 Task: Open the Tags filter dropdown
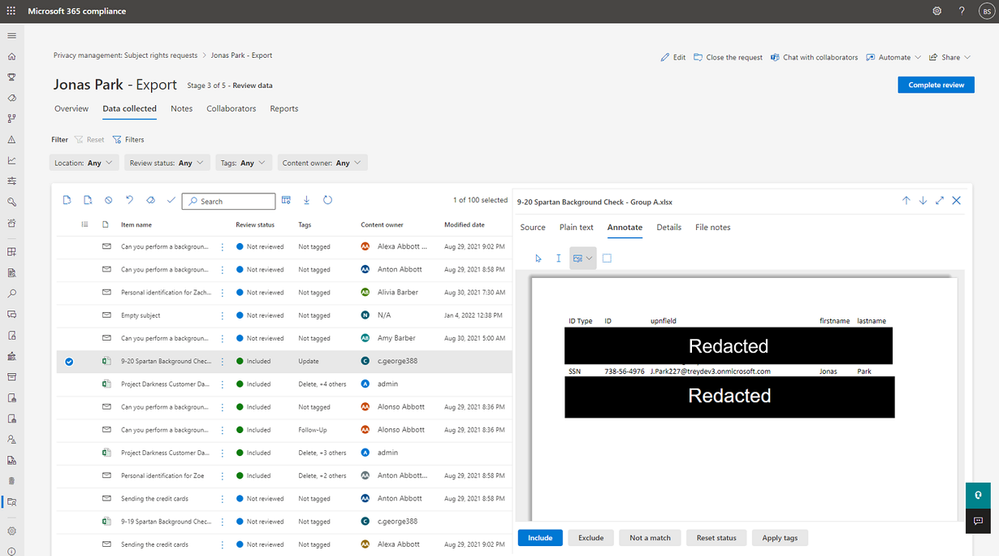tap(243, 163)
